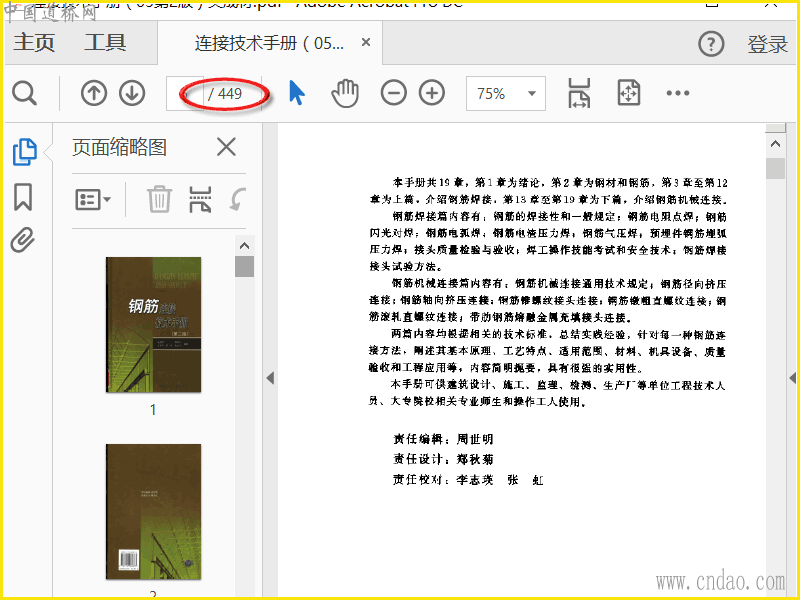Open the search (magnifier) tool
This screenshot has height=600, width=800.
(24, 93)
